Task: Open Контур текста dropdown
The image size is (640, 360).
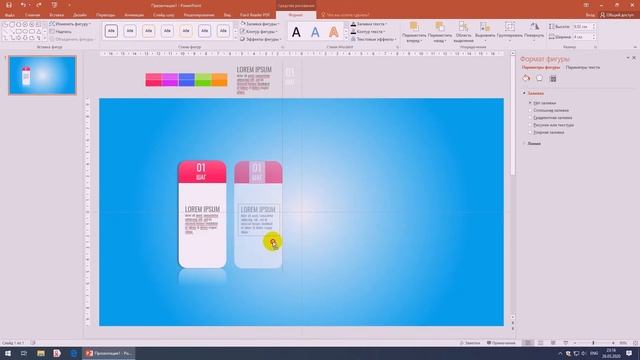Action: coord(368,31)
